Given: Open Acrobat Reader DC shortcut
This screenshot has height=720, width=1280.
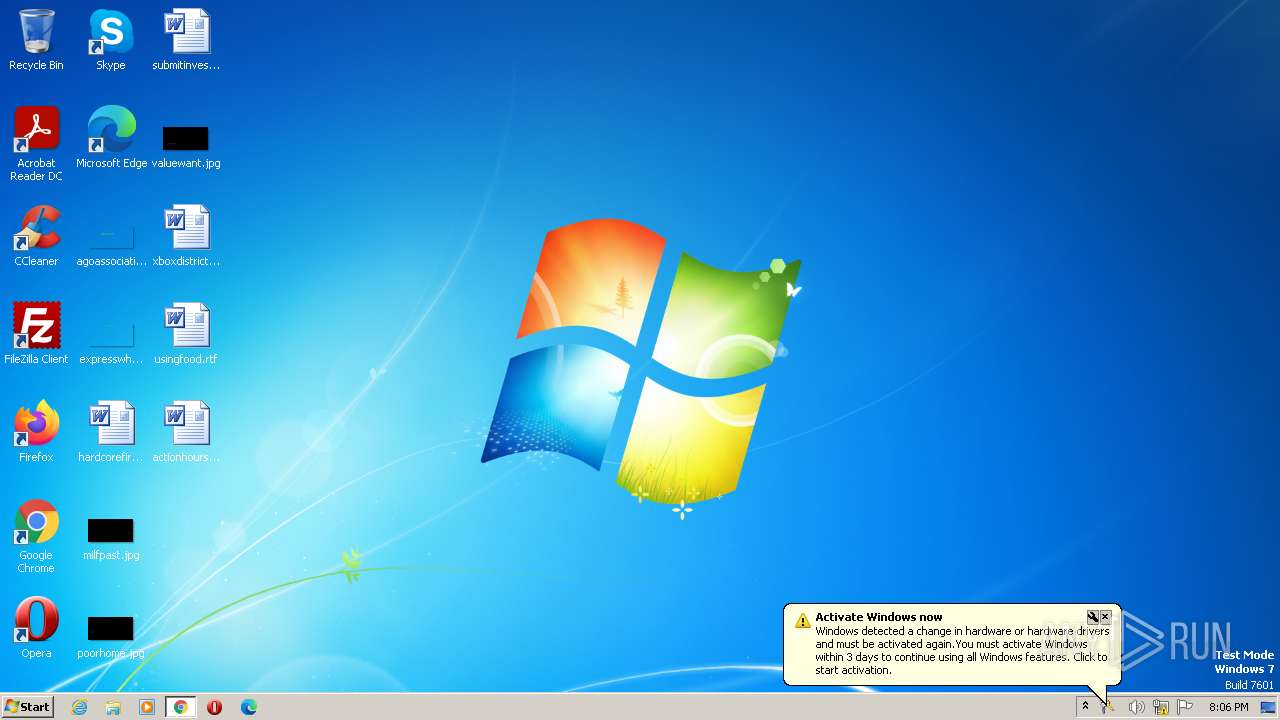Looking at the screenshot, I should pos(36,144).
